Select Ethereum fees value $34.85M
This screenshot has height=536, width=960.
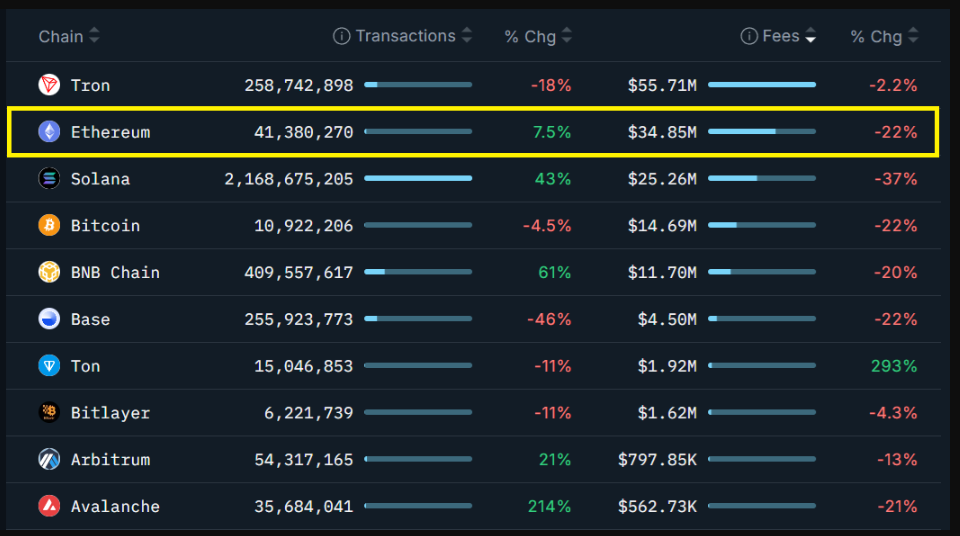(662, 132)
